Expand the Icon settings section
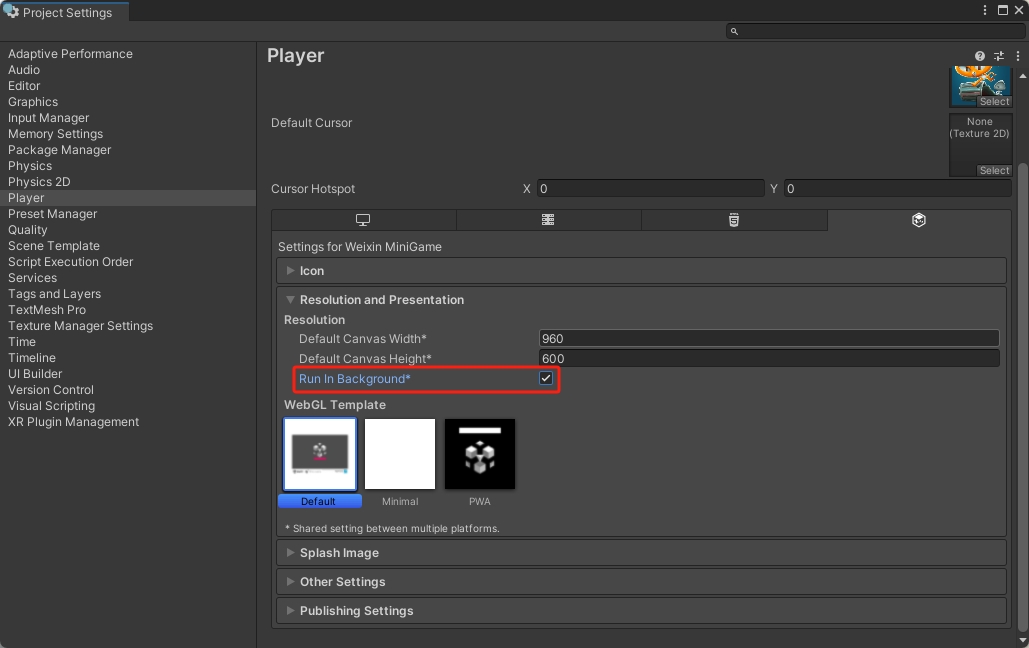This screenshot has height=648, width=1029. [311, 271]
